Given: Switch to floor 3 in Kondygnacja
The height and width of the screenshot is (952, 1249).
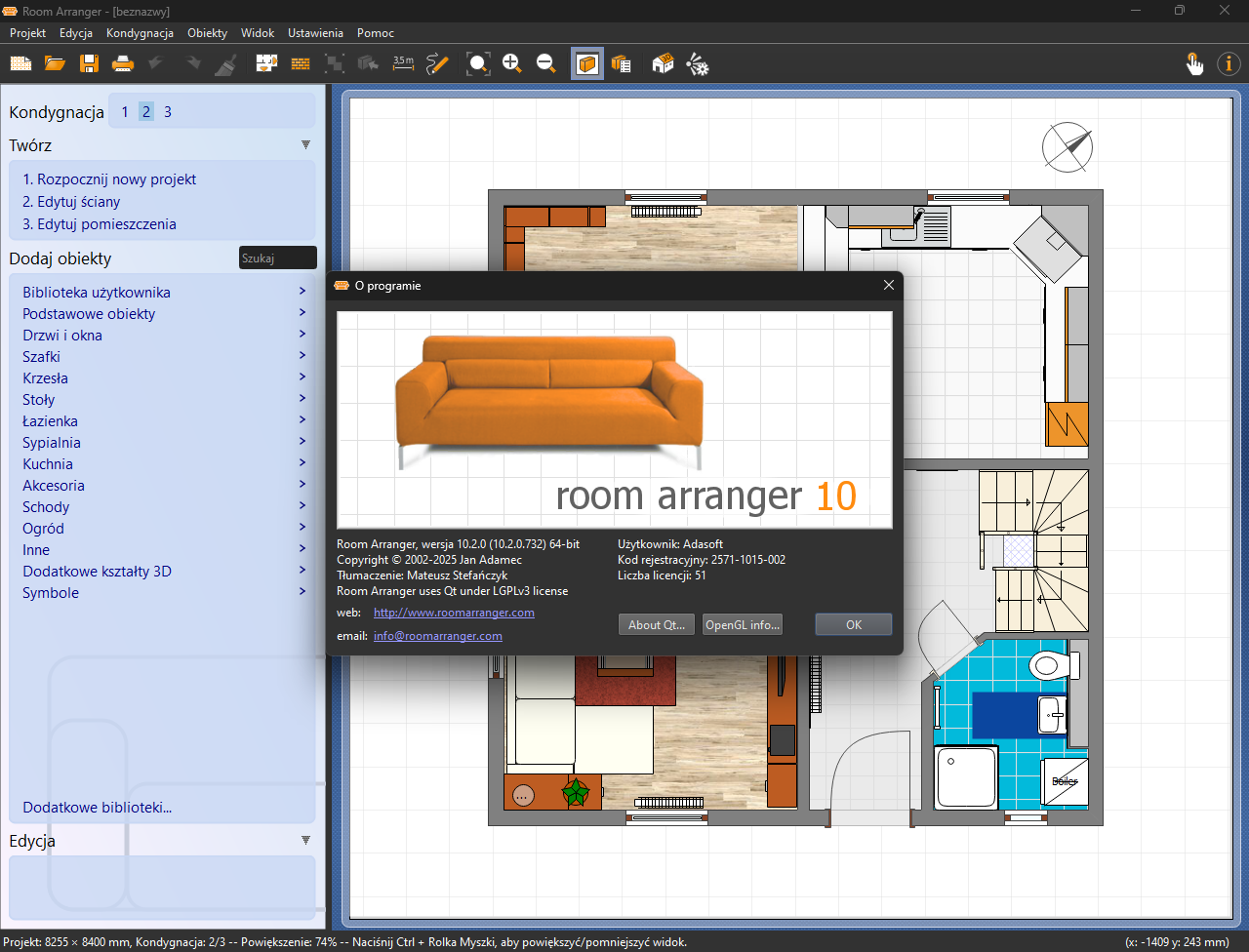Looking at the screenshot, I should [168, 112].
